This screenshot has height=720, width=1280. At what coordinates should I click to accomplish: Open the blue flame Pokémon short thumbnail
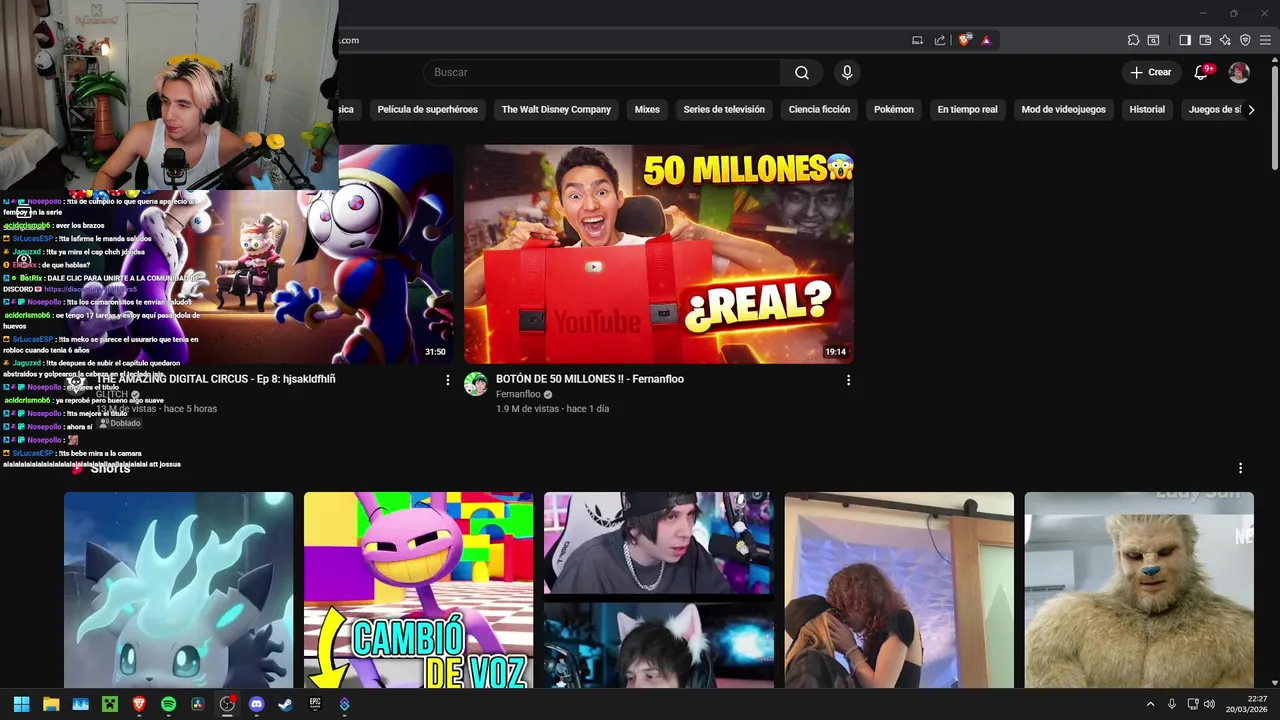(178, 590)
